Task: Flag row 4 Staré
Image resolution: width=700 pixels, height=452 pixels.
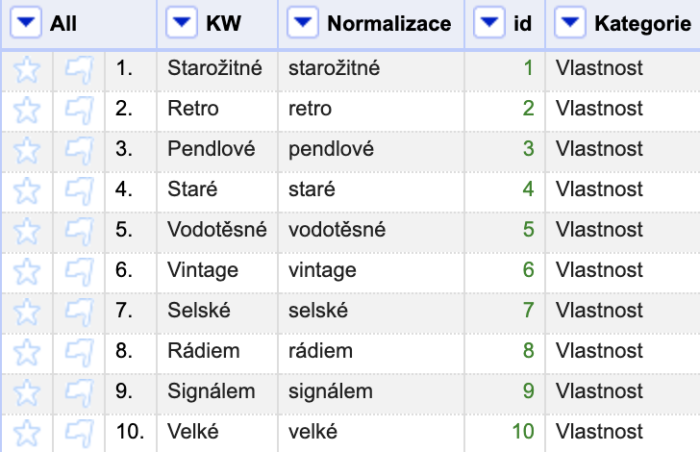Action: [79, 191]
